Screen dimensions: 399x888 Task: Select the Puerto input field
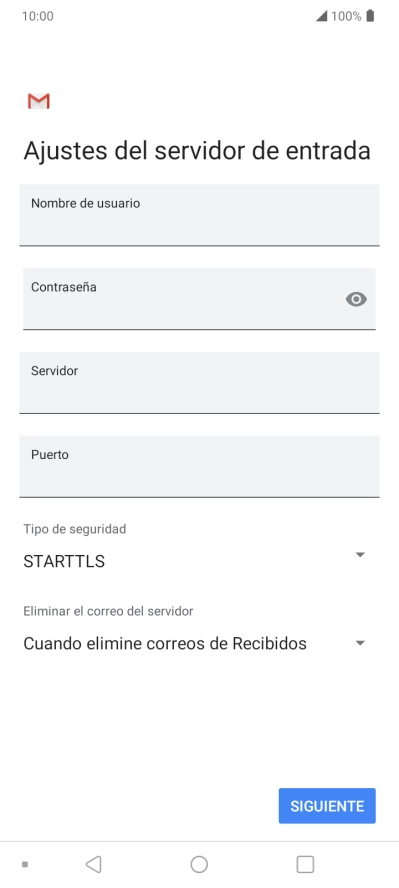tap(199, 467)
